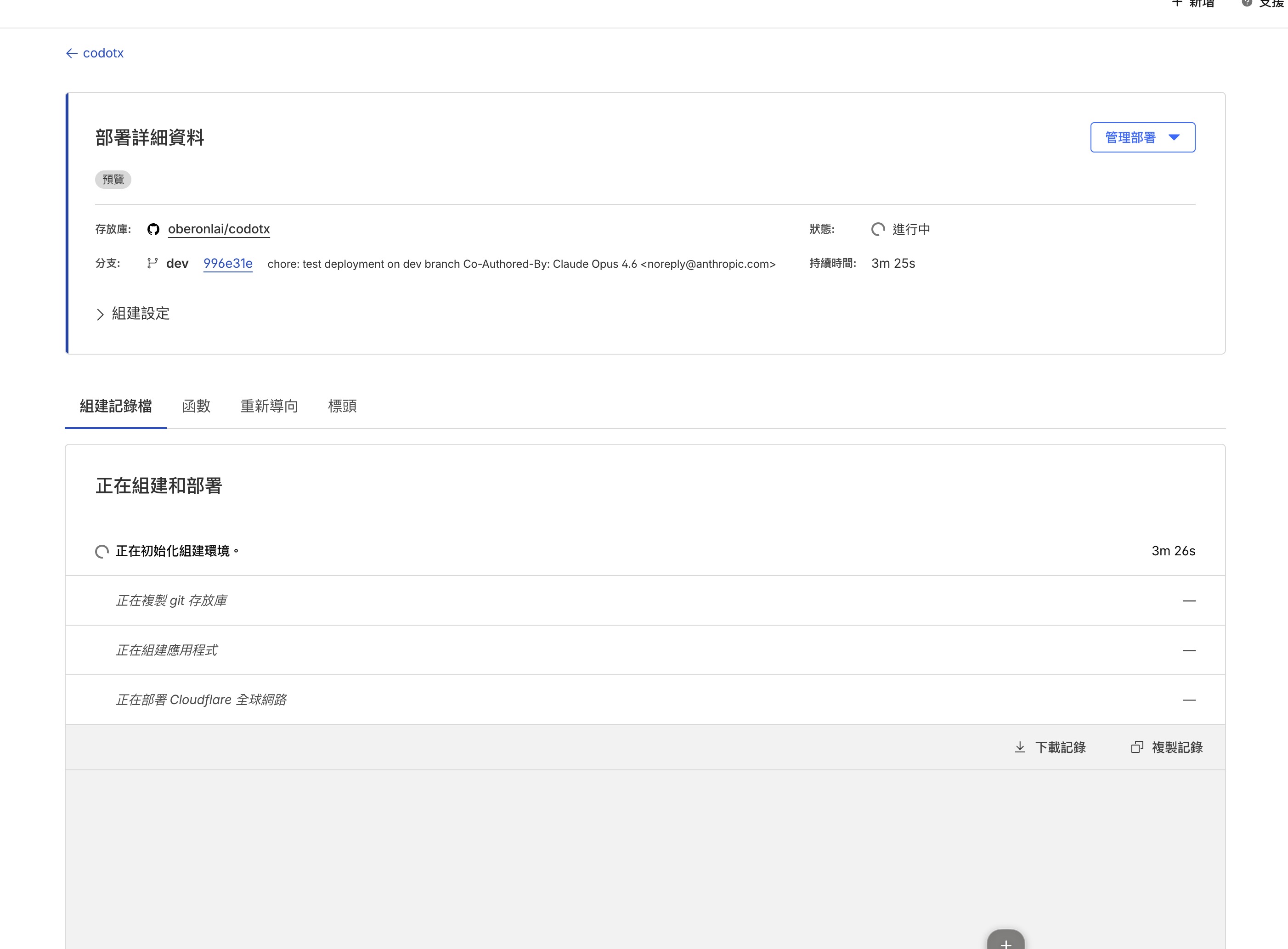Expand the 正在複製 git 存放庫 log step

click(x=171, y=601)
